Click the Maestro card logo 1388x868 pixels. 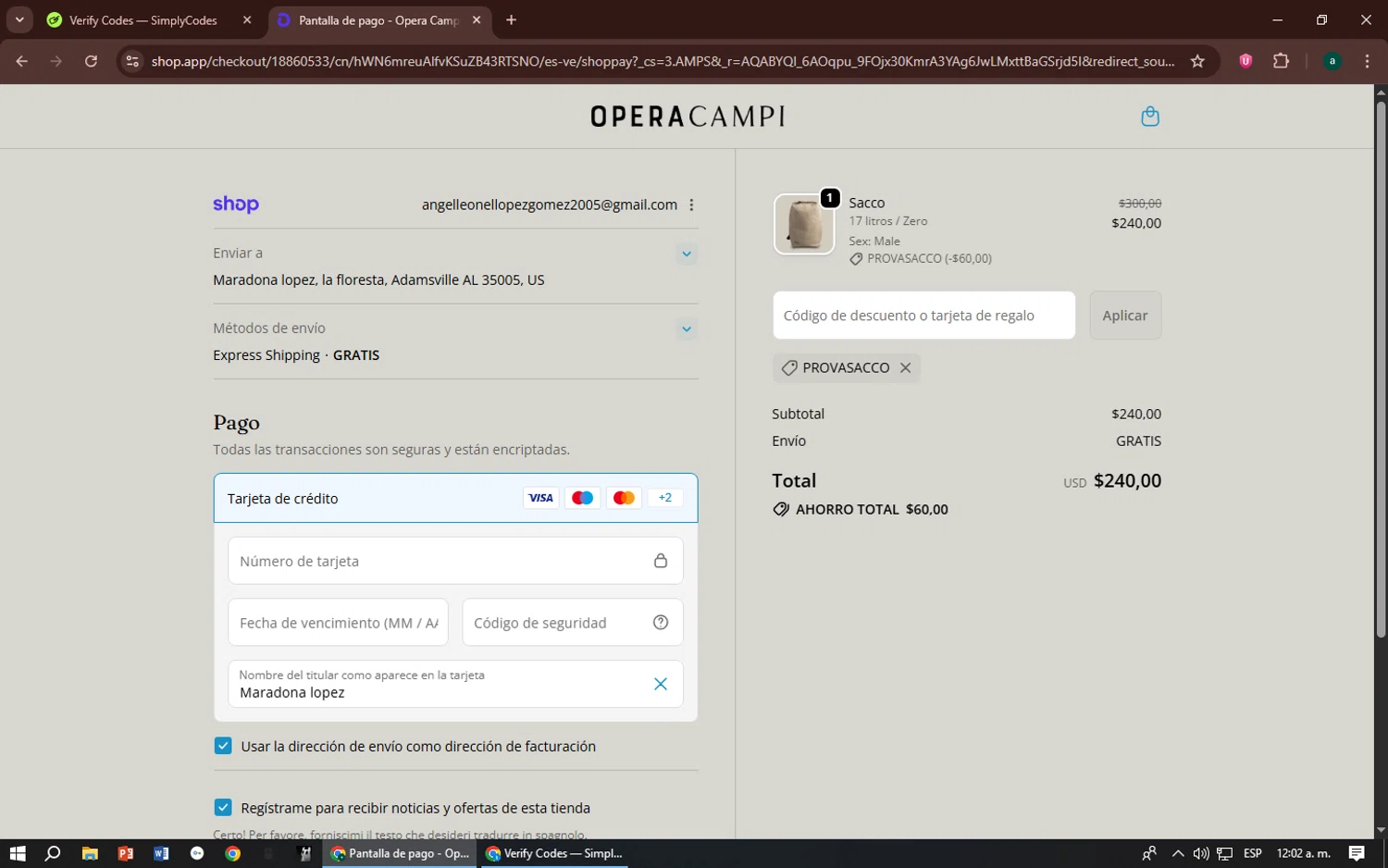coord(582,498)
